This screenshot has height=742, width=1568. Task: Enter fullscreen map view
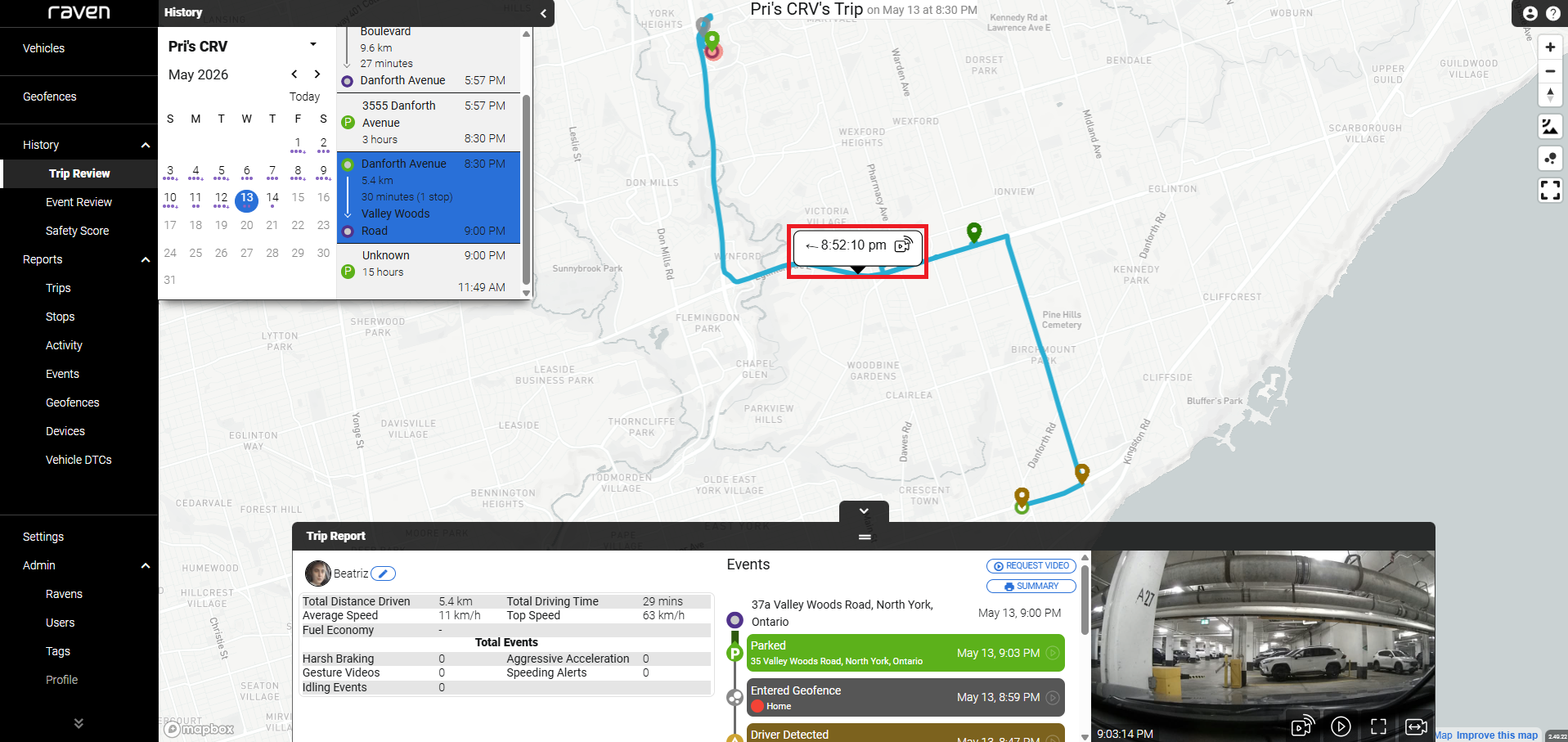[1550, 191]
